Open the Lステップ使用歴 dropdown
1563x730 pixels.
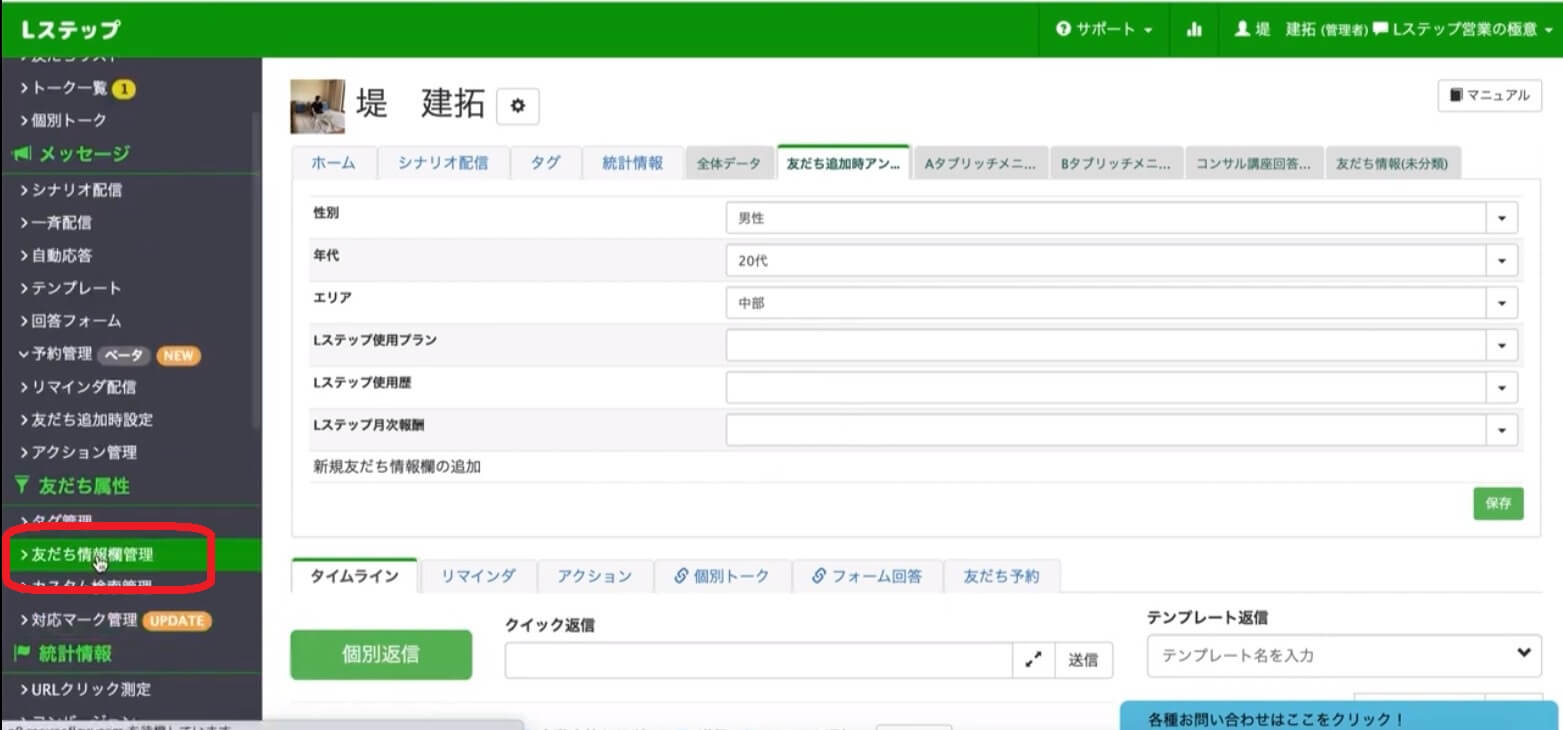click(1121, 387)
